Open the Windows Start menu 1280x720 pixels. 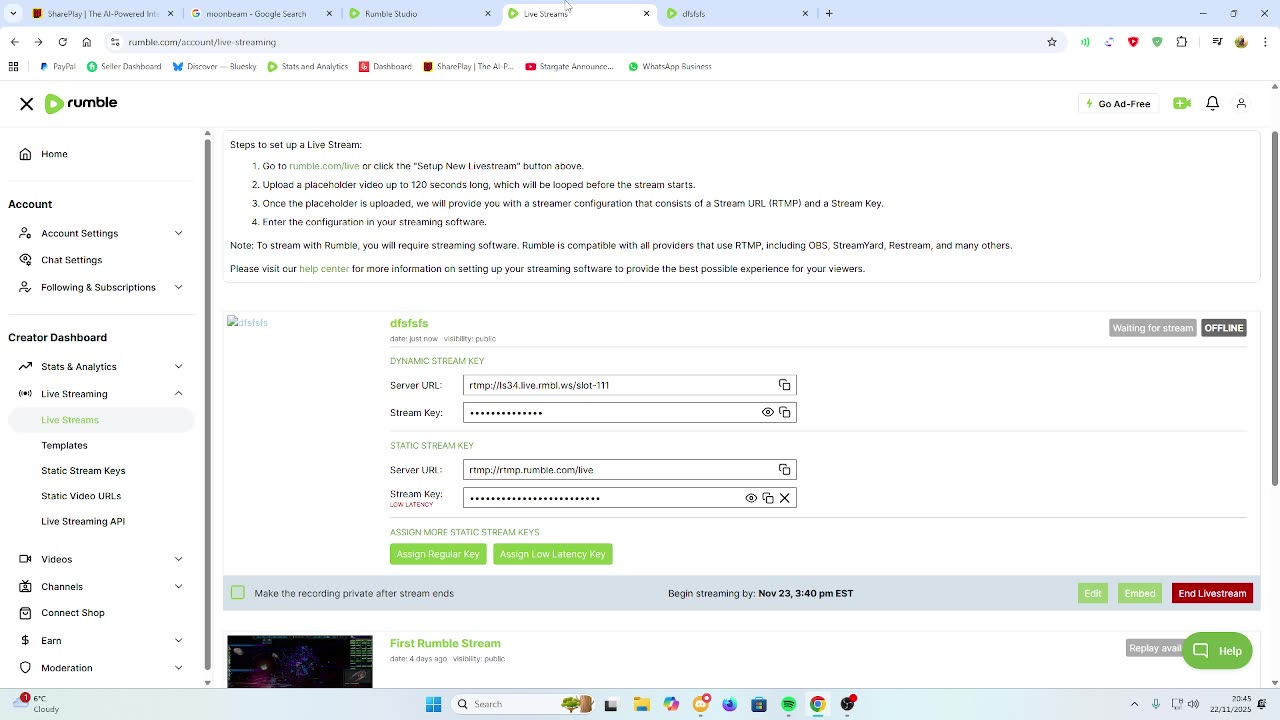[x=433, y=704]
